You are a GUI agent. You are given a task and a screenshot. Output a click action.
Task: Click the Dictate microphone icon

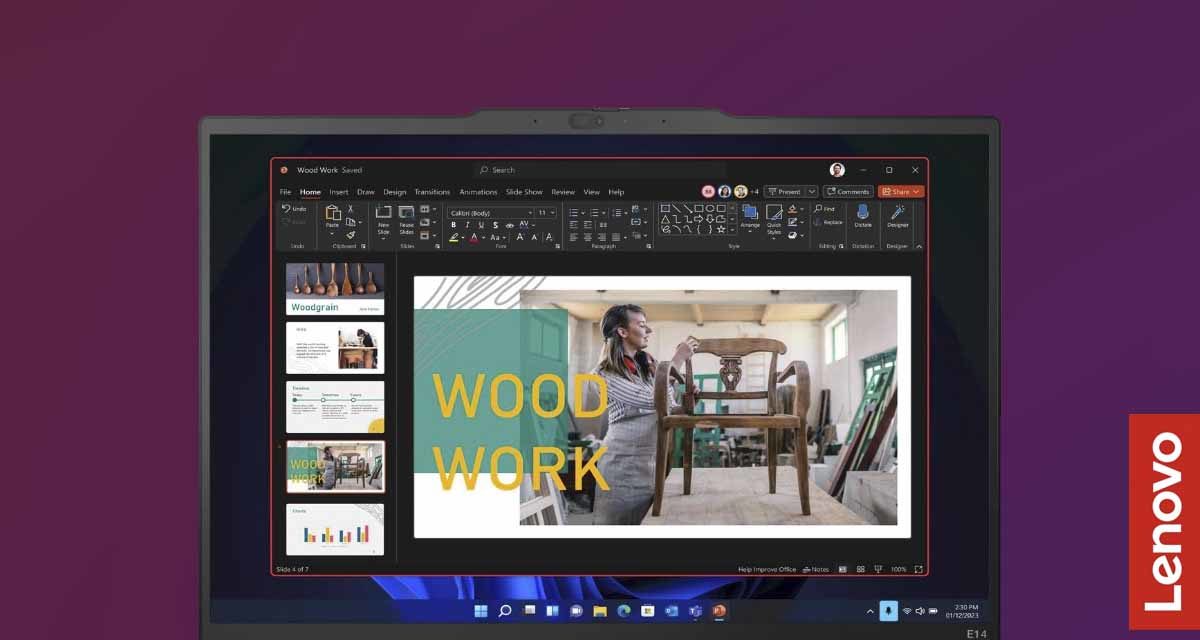862,212
